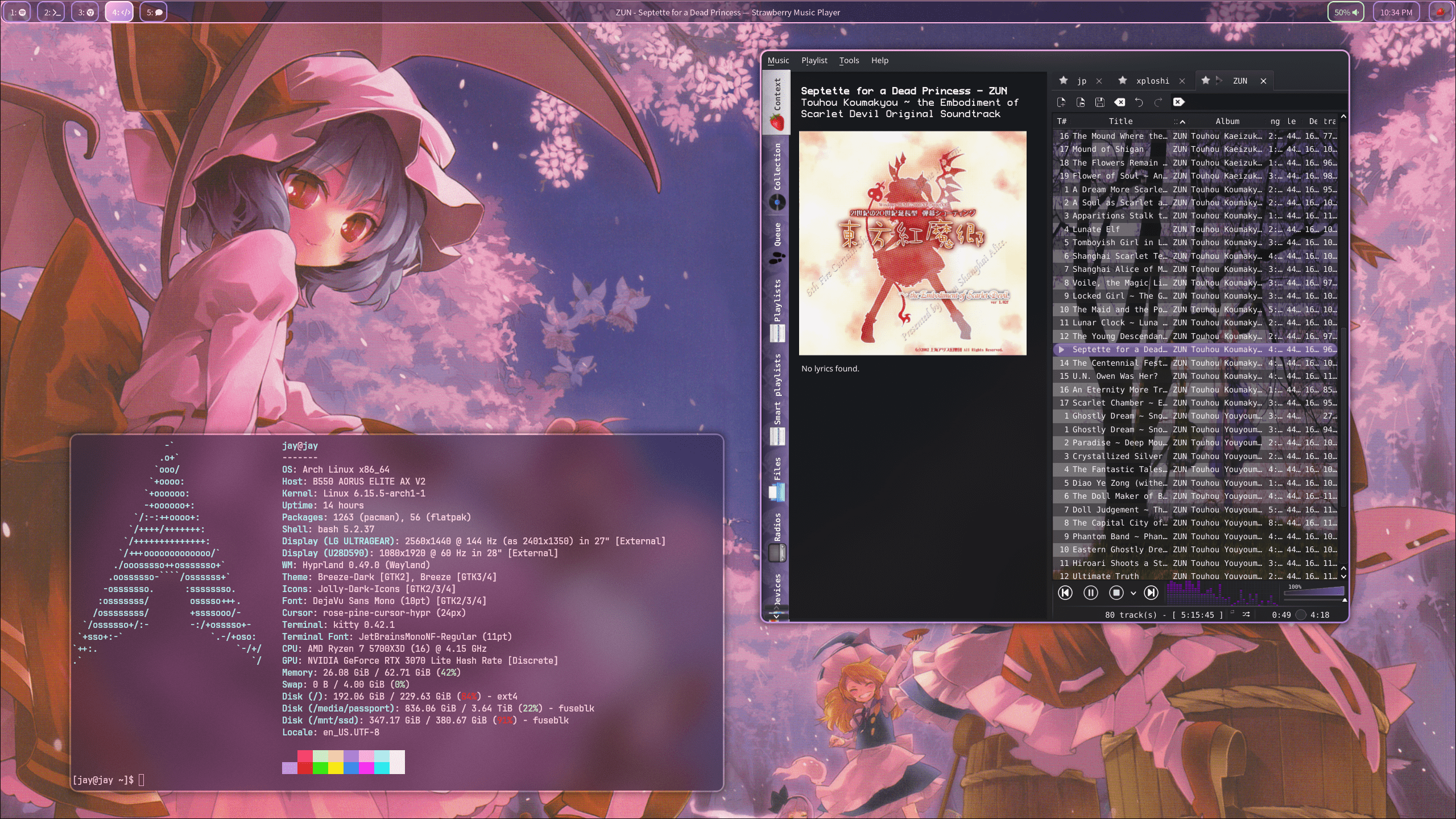The height and width of the screenshot is (819, 1456).
Task: Click the save playlist floppy icon
Action: tap(1100, 102)
